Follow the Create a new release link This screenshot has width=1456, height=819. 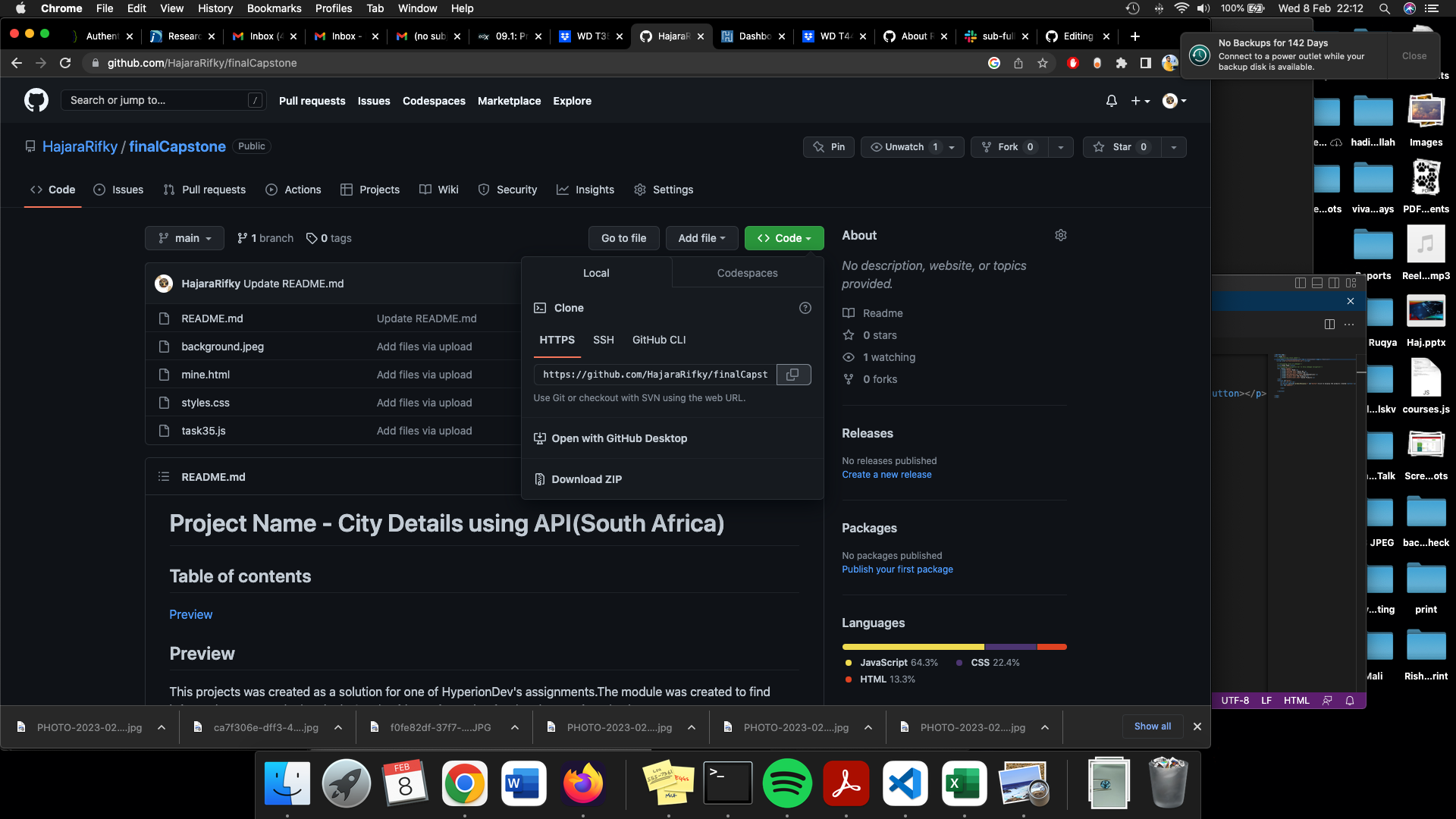click(x=886, y=475)
